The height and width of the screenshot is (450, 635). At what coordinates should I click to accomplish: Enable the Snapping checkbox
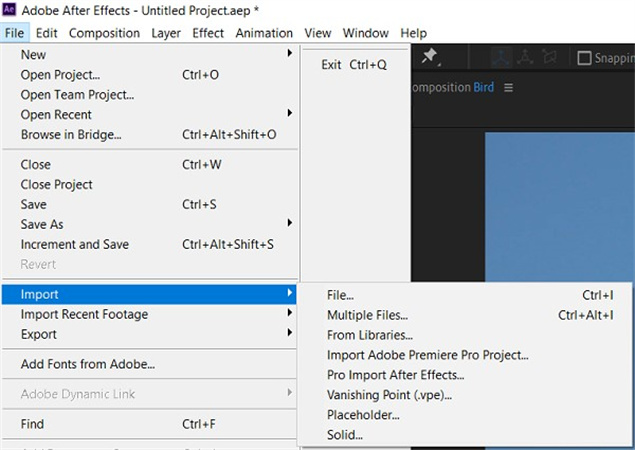[x=586, y=58]
